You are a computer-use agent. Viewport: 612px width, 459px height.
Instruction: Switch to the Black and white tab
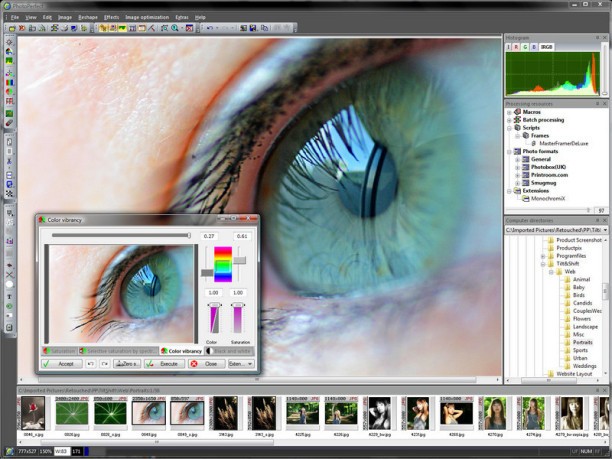pos(229,351)
